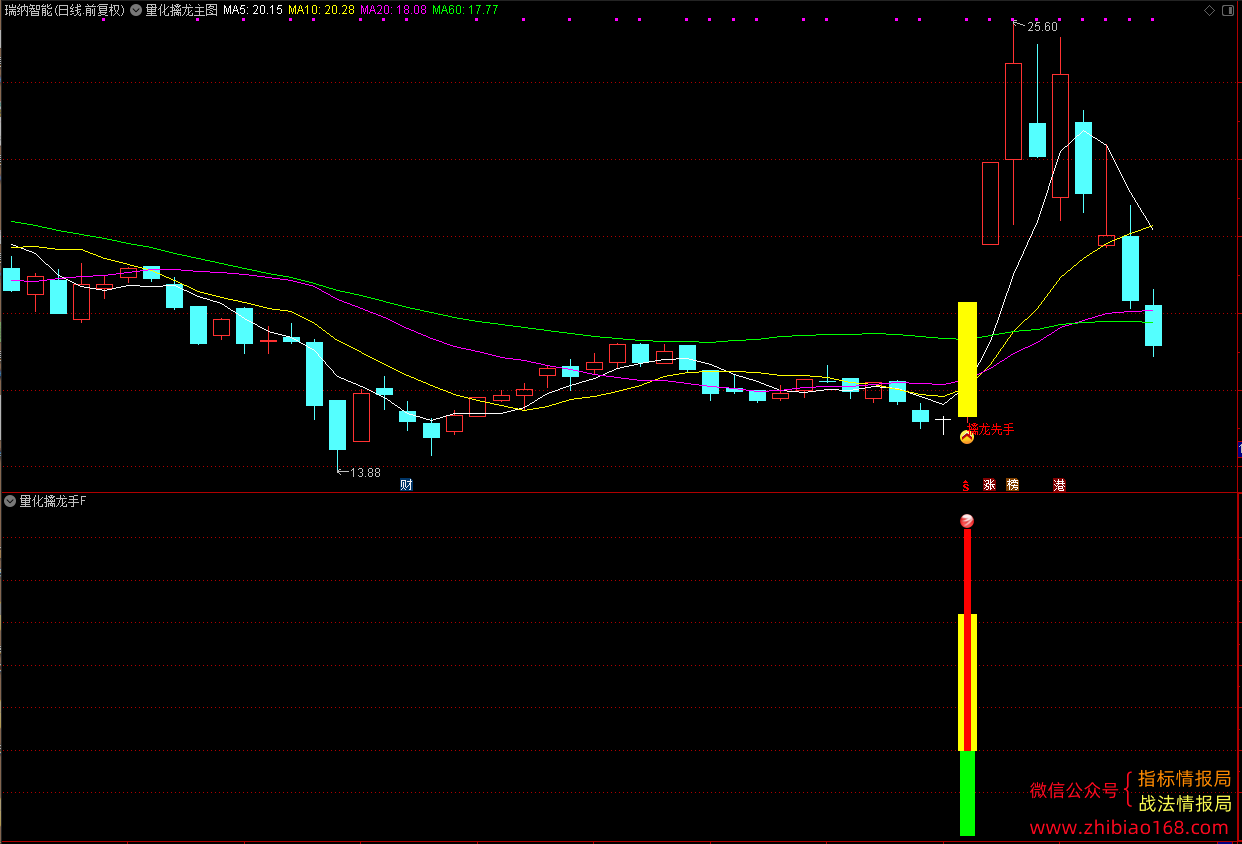Click the red ball signal icon in sub-chart
Image resolution: width=1242 pixels, height=844 pixels.
(x=967, y=521)
